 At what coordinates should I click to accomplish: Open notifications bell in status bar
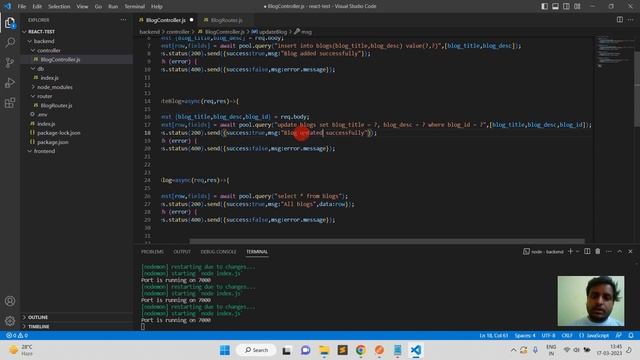pyautogui.click(x=631, y=335)
